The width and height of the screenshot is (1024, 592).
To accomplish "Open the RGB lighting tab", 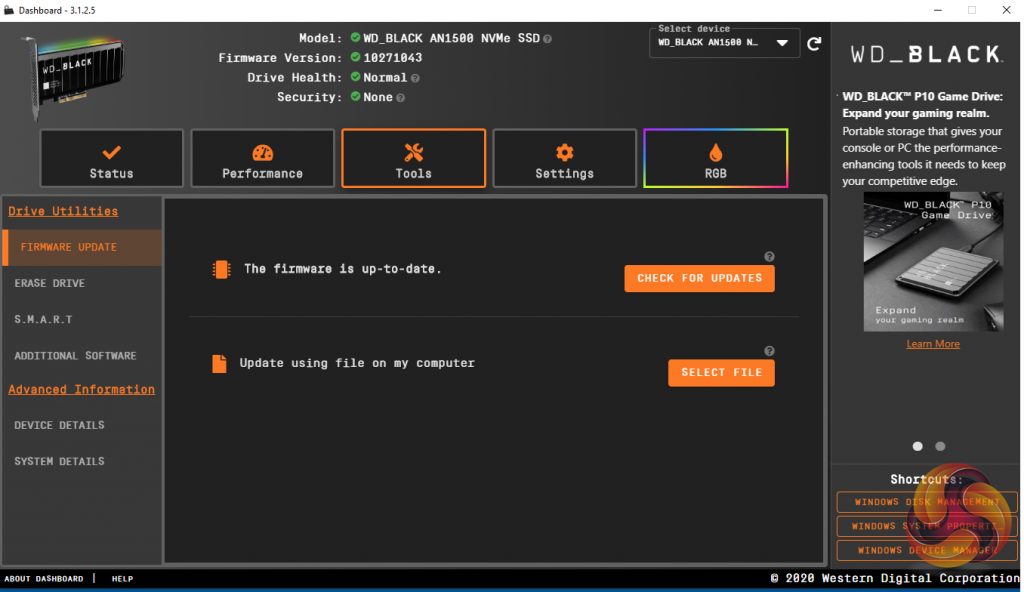I will (716, 159).
